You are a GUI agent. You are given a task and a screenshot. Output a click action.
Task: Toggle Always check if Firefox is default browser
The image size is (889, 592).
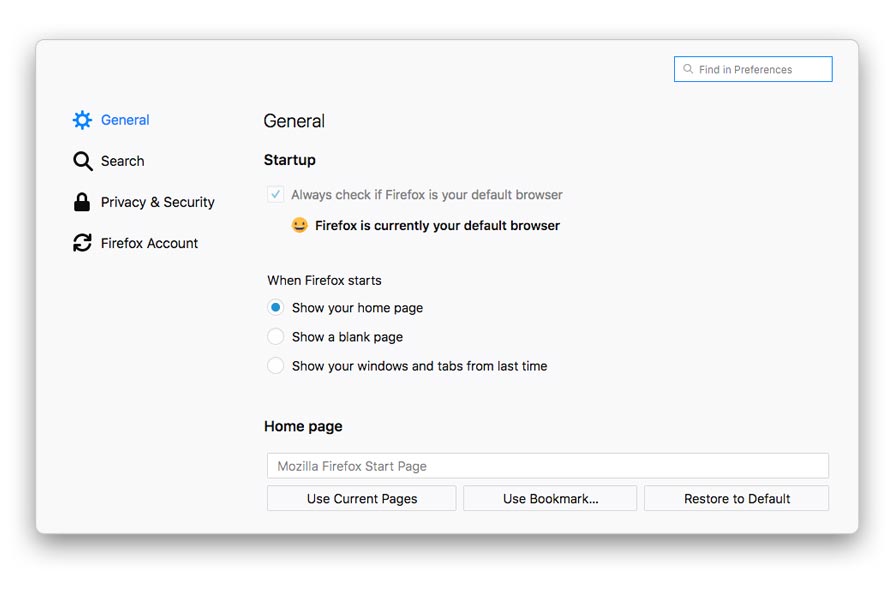click(276, 195)
